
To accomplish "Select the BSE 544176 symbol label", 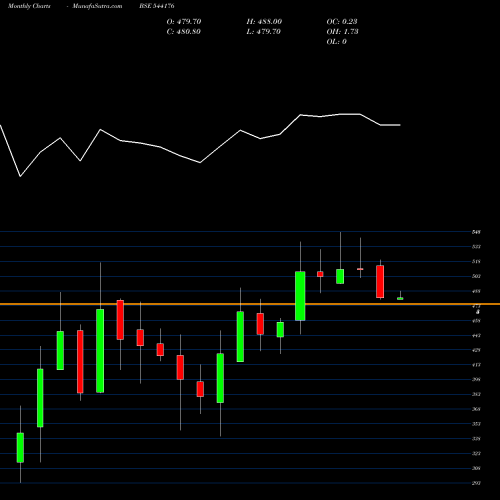I will point(157,6).
